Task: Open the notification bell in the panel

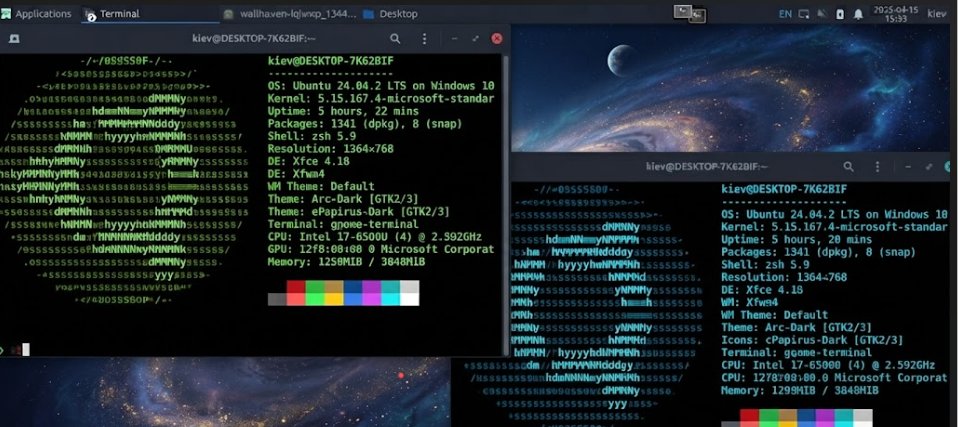Action: click(858, 13)
